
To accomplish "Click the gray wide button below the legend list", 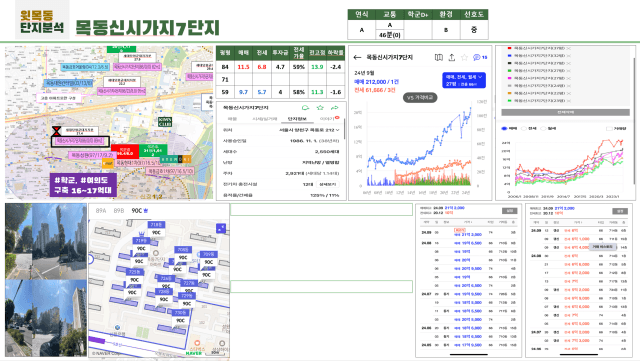I will point(565,112).
